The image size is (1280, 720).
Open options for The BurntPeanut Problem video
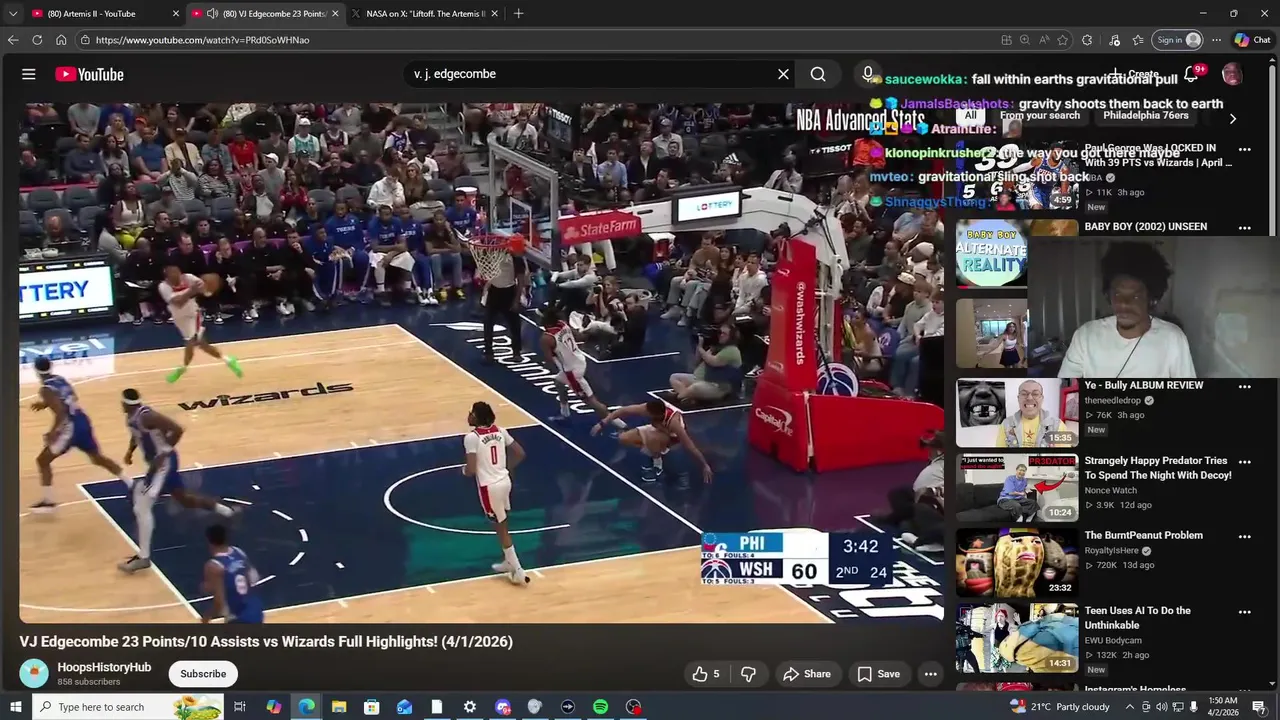(x=1244, y=537)
